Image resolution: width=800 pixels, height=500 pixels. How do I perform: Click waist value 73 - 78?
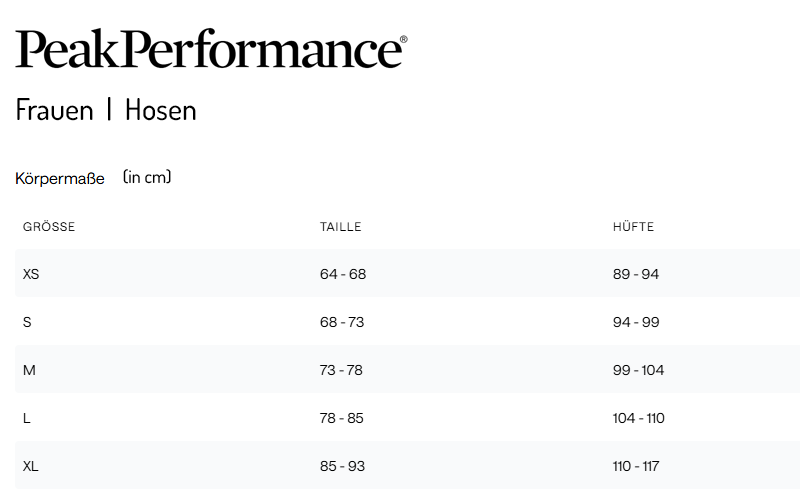[341, 370]
